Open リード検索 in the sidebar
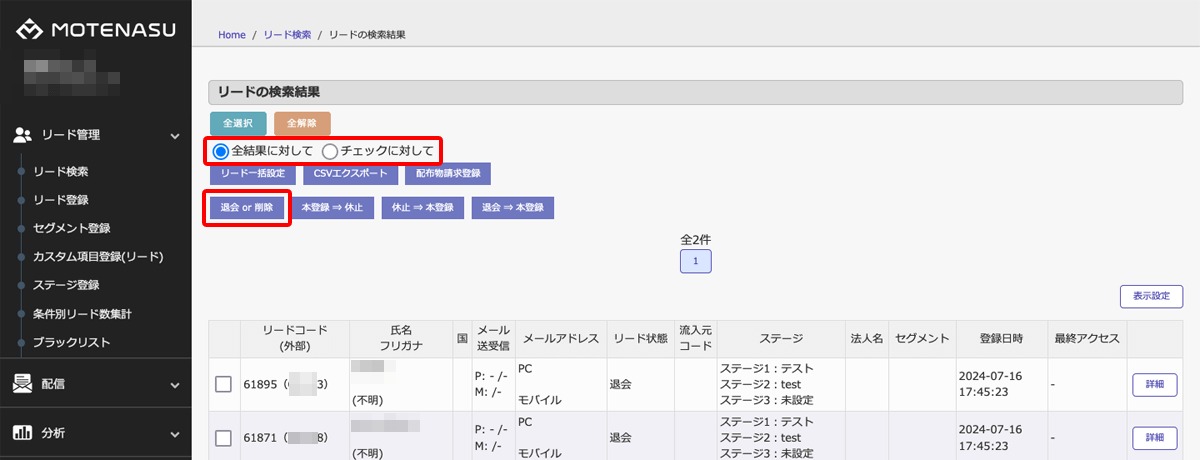Image resolution: width=1200 pixels, height=460 pixels. [60, 172]
